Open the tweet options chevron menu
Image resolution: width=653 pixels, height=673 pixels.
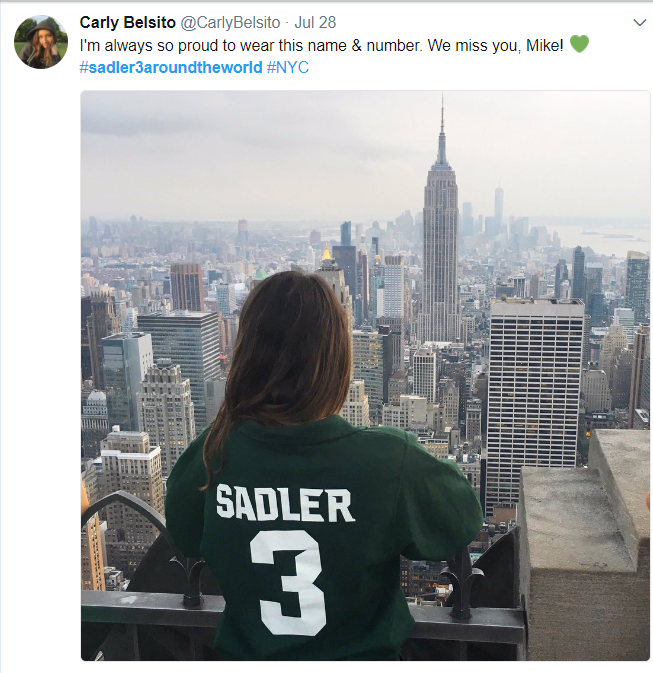640,22
